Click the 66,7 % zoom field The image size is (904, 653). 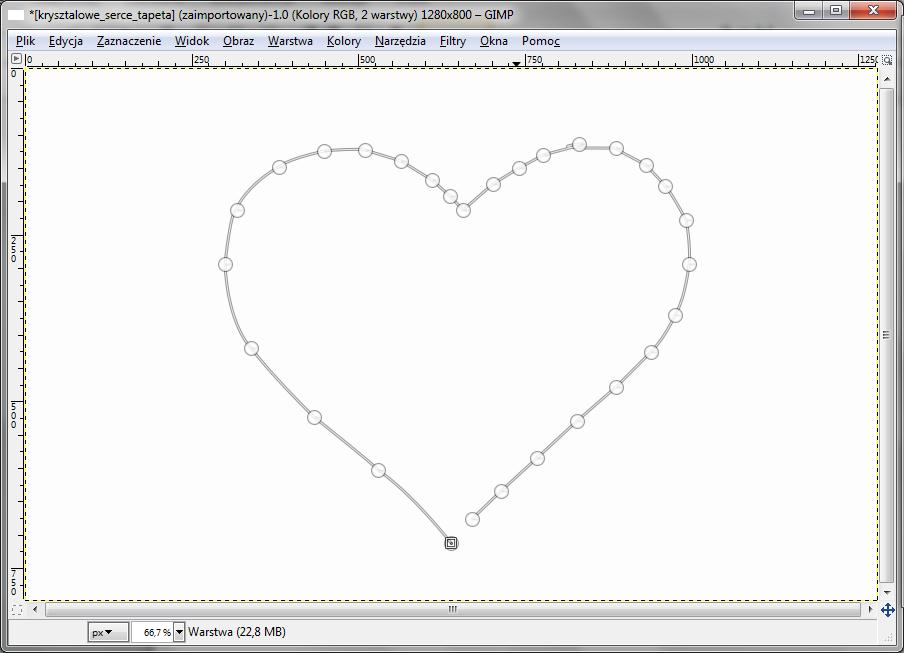coord(153,632)
